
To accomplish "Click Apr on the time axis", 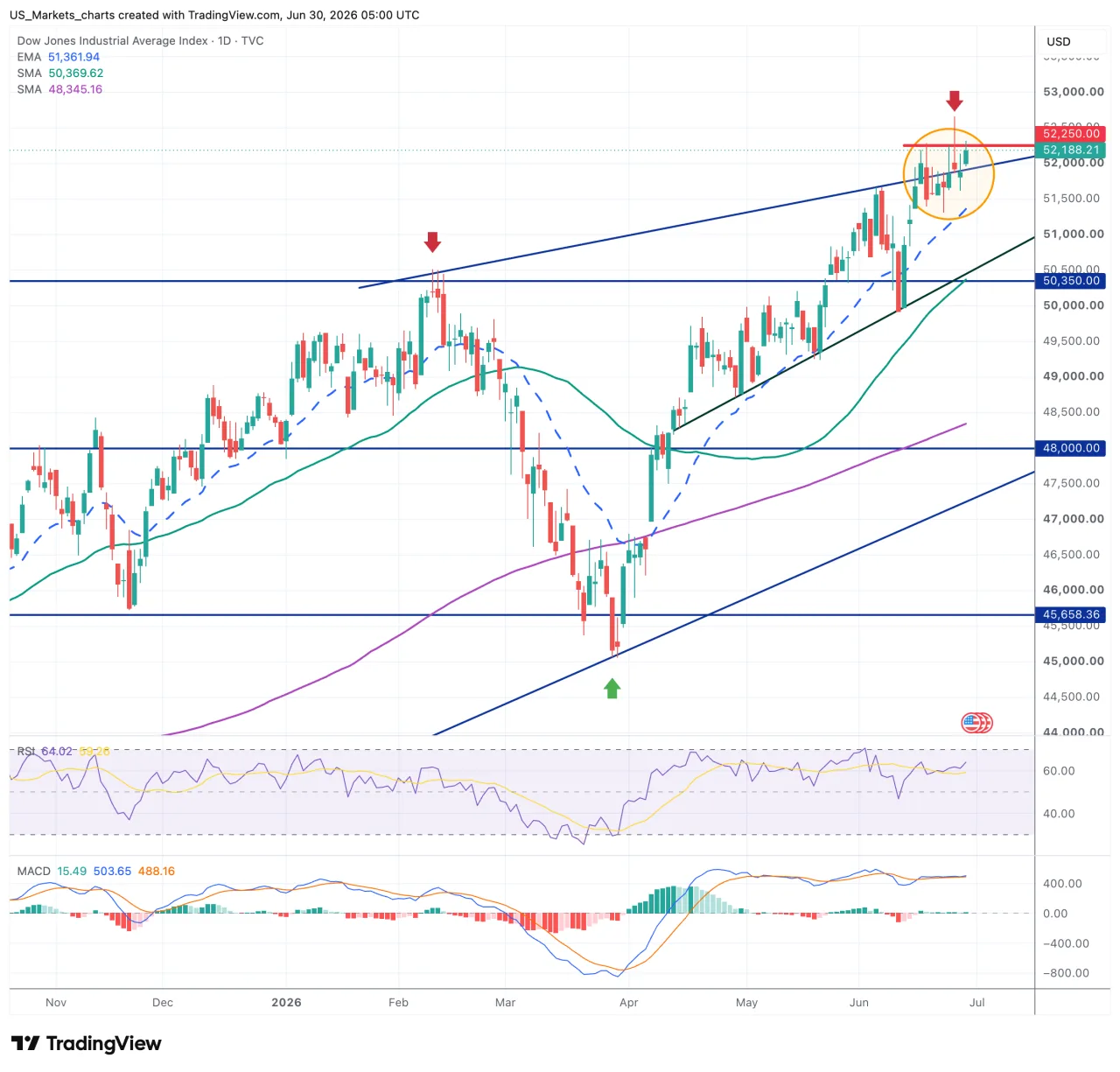I will 629,1003.
